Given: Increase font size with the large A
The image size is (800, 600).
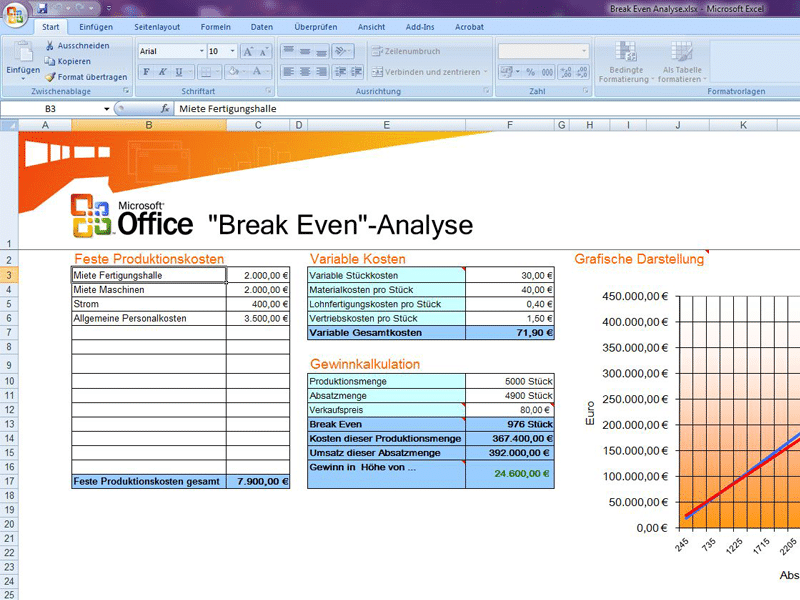Looking at the screenshot, I should pyautogui.click(x=248, y=52).
